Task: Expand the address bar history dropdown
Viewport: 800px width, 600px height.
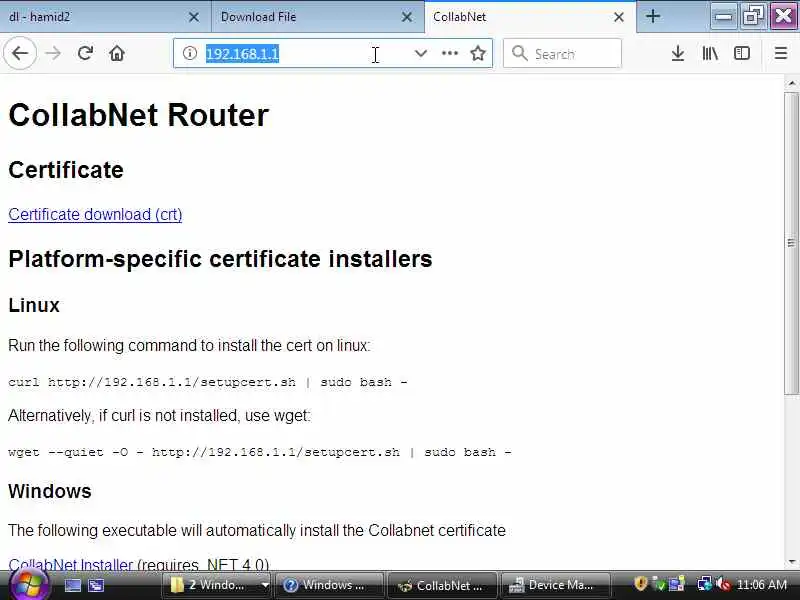Action: point(420,53)
